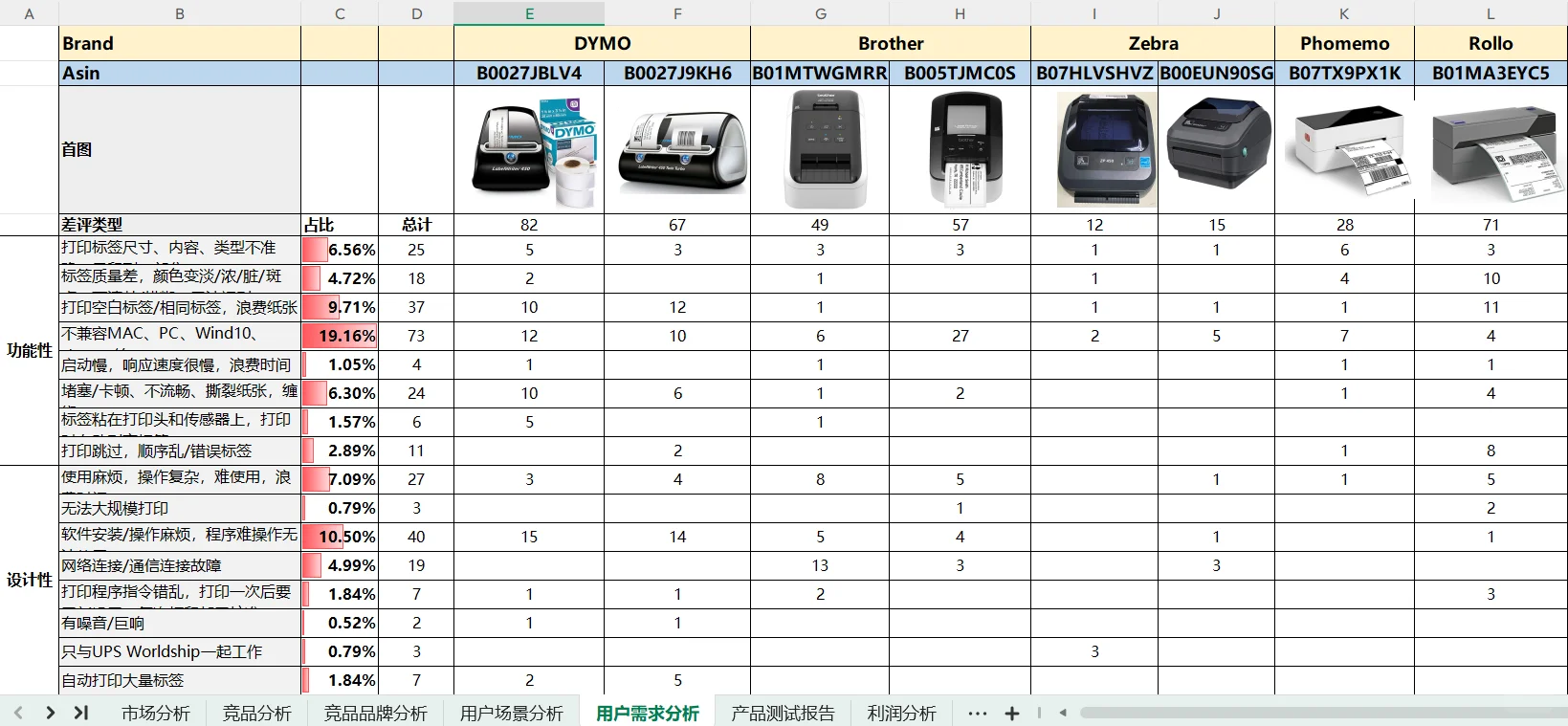Select the active 用户需求分析 sheet tab
Screen dimensions: 1568x726
click(x=648, y=713)
